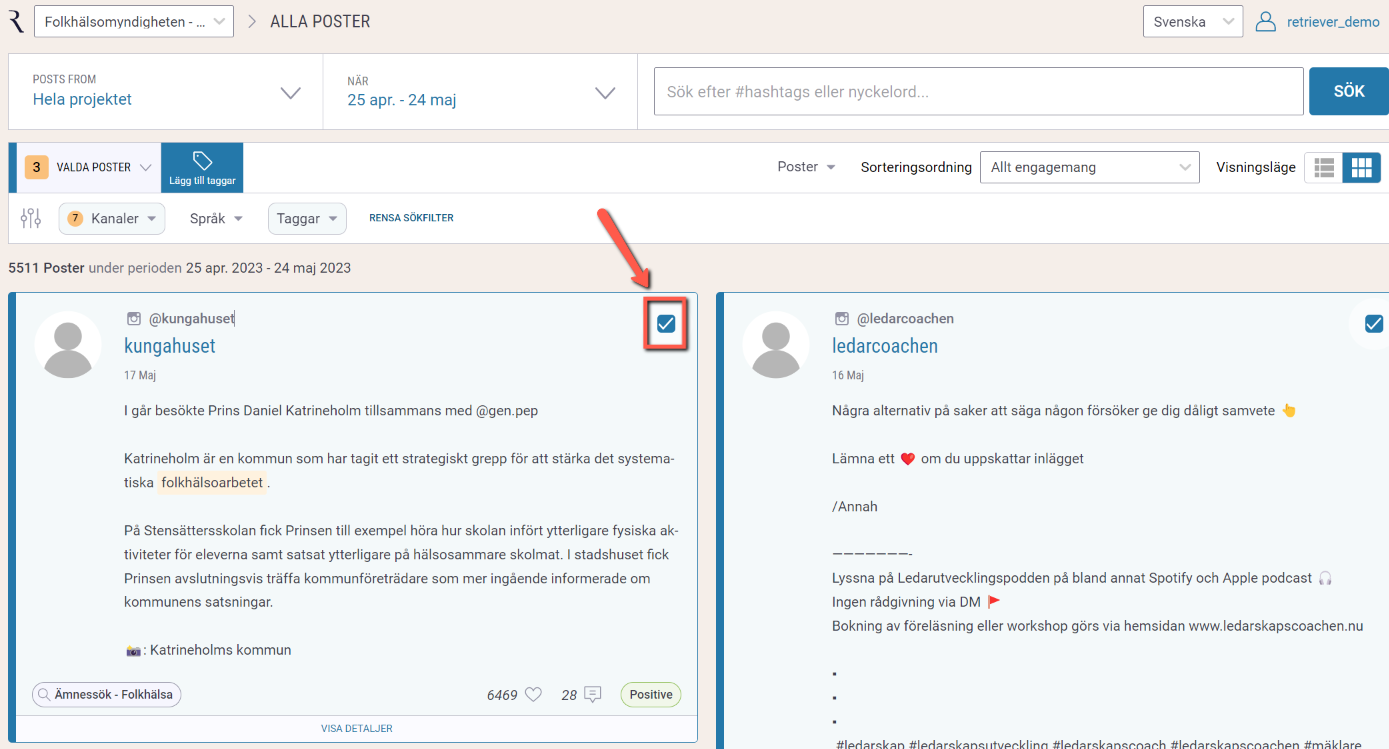Click Rensa sökfilter link
The image size is (1389, 749).
[411, 218]
